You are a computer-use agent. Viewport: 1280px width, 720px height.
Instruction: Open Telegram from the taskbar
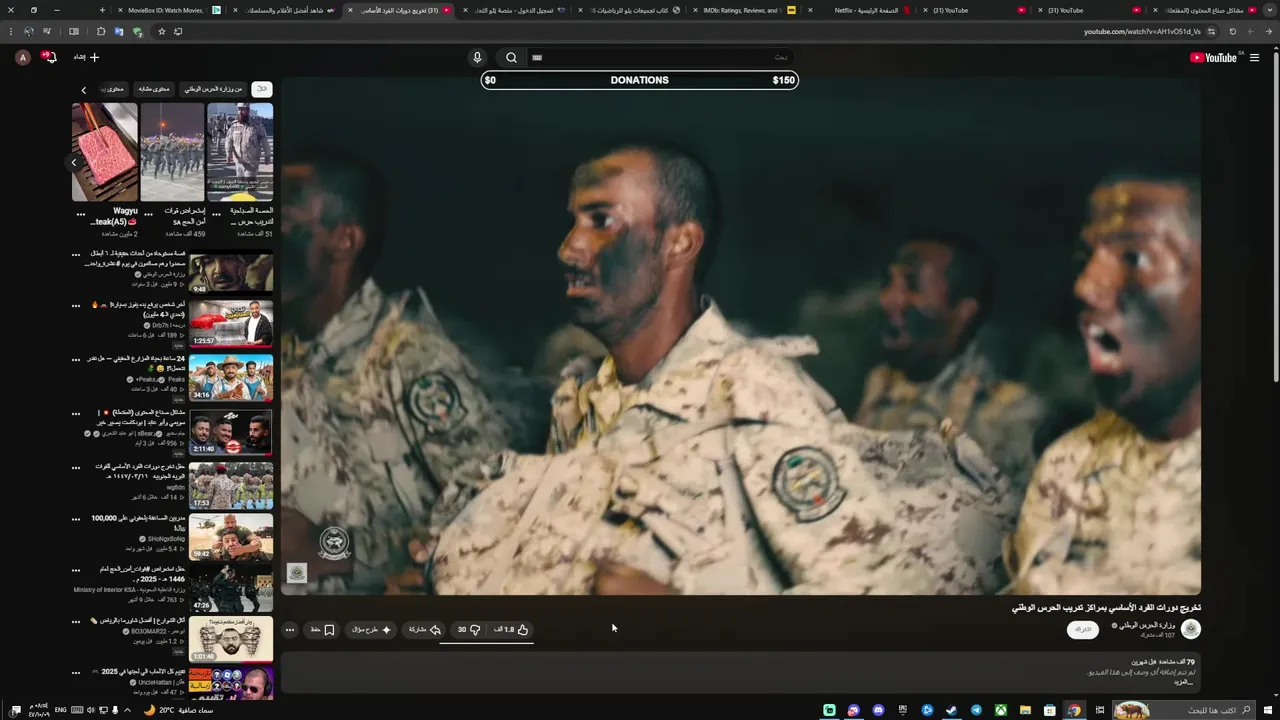(x=976, y=710)
